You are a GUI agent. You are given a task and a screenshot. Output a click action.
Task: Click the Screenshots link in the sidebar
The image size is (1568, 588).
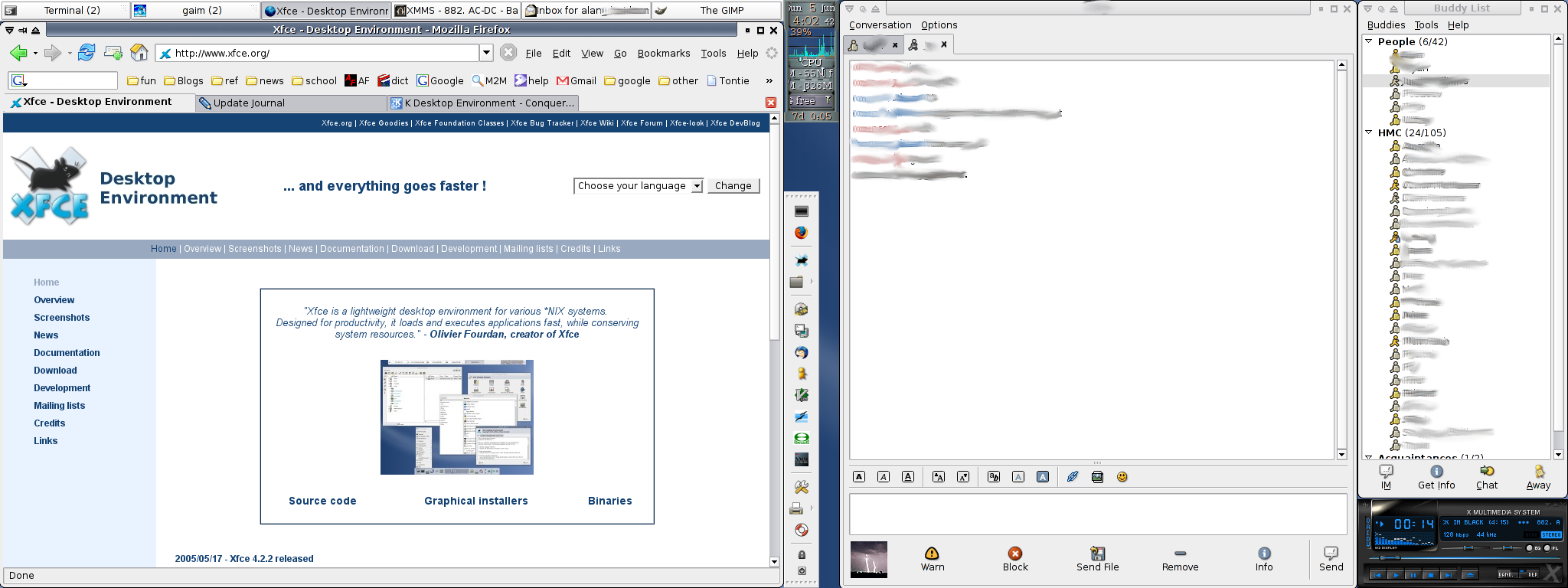coord(61,318)
